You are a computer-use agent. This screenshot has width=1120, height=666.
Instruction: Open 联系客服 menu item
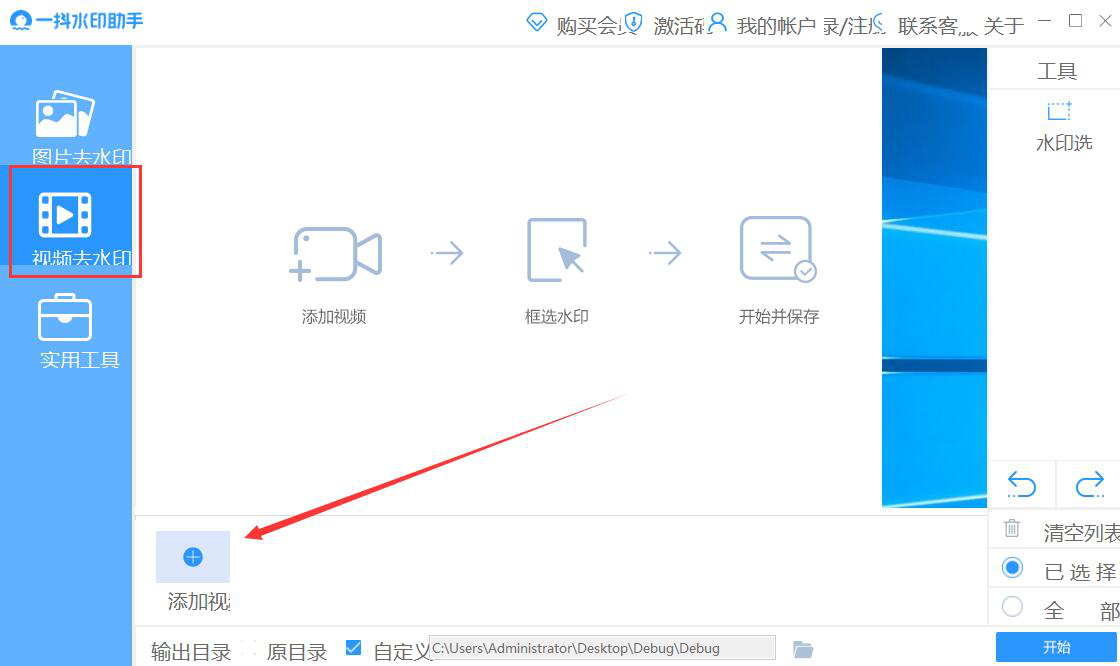(937, 26)
